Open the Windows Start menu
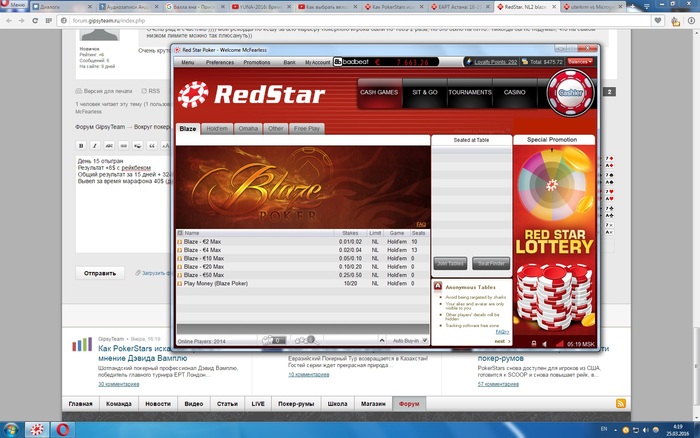Image resolution: width=700 pixels, height=438 pixels. click(11, 430)
